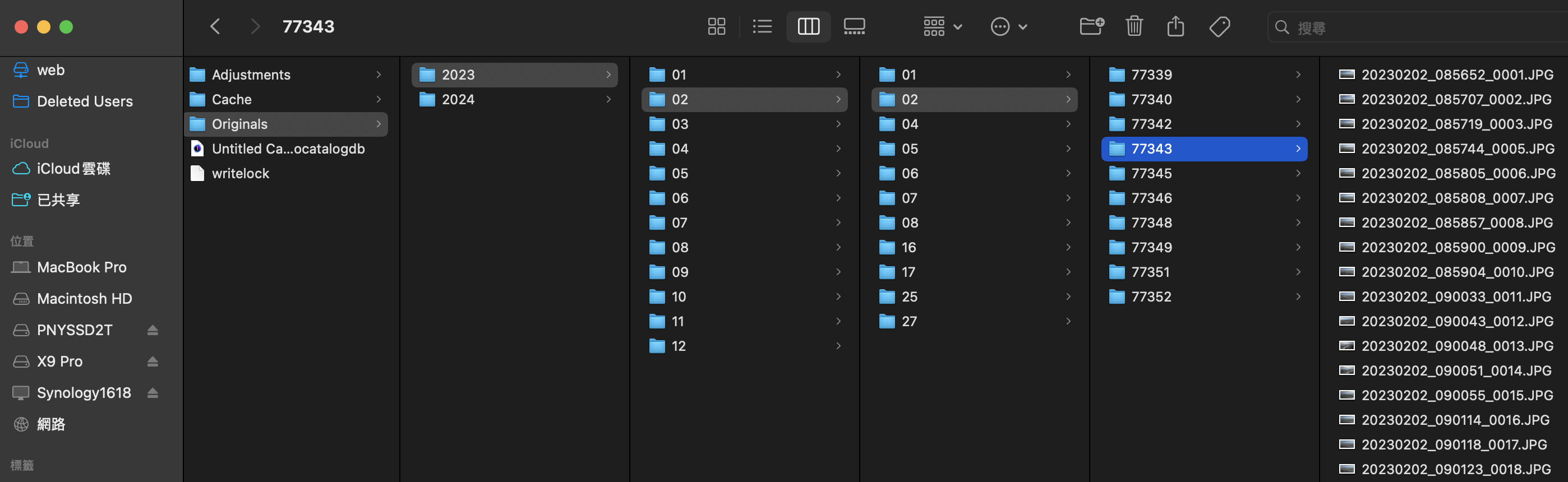Expand the 2024 folder
The image size is (1568, 482).
(458, 100)
